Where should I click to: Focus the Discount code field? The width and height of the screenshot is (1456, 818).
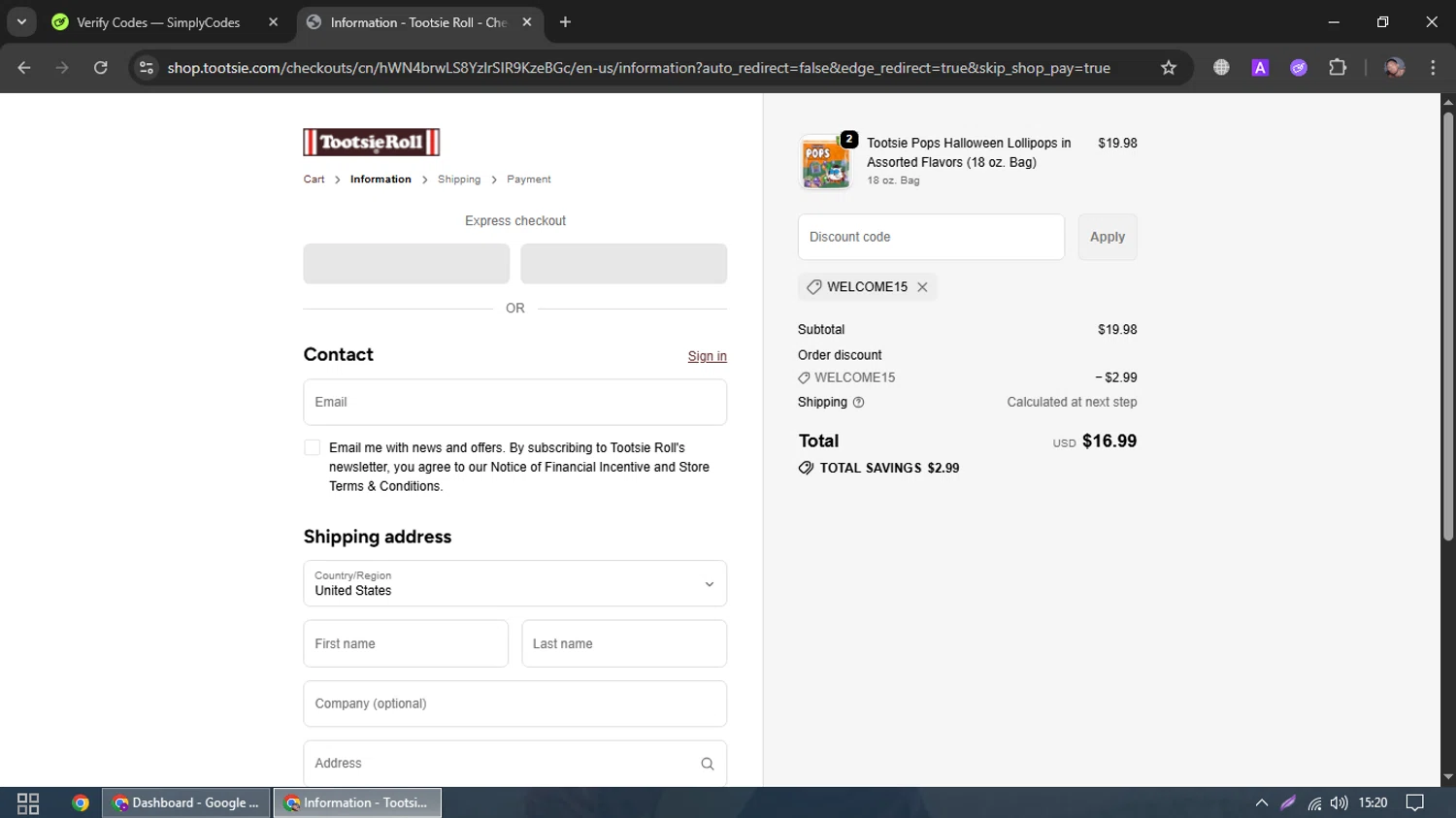point(931,237)
